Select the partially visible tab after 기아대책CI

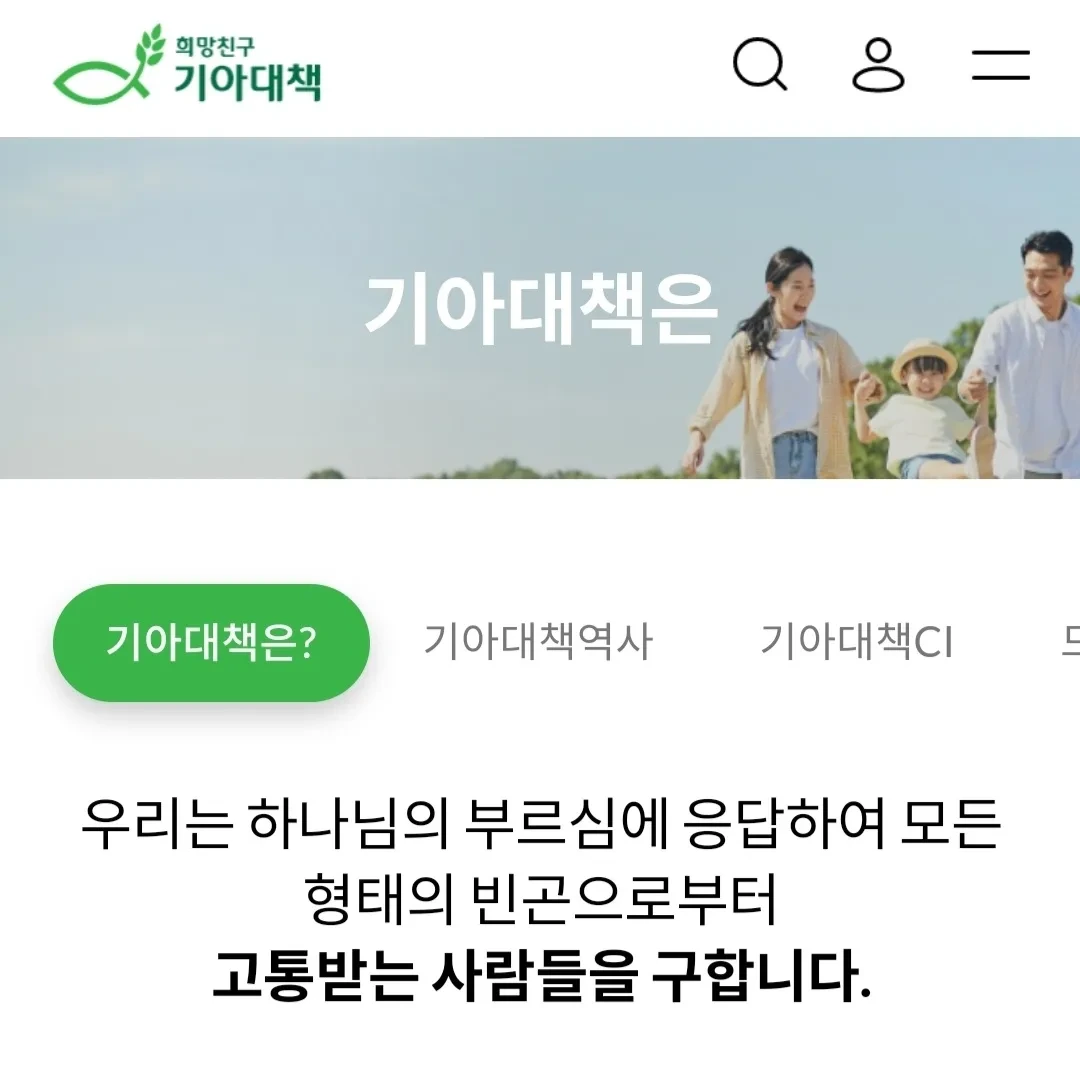[1070, 641]
